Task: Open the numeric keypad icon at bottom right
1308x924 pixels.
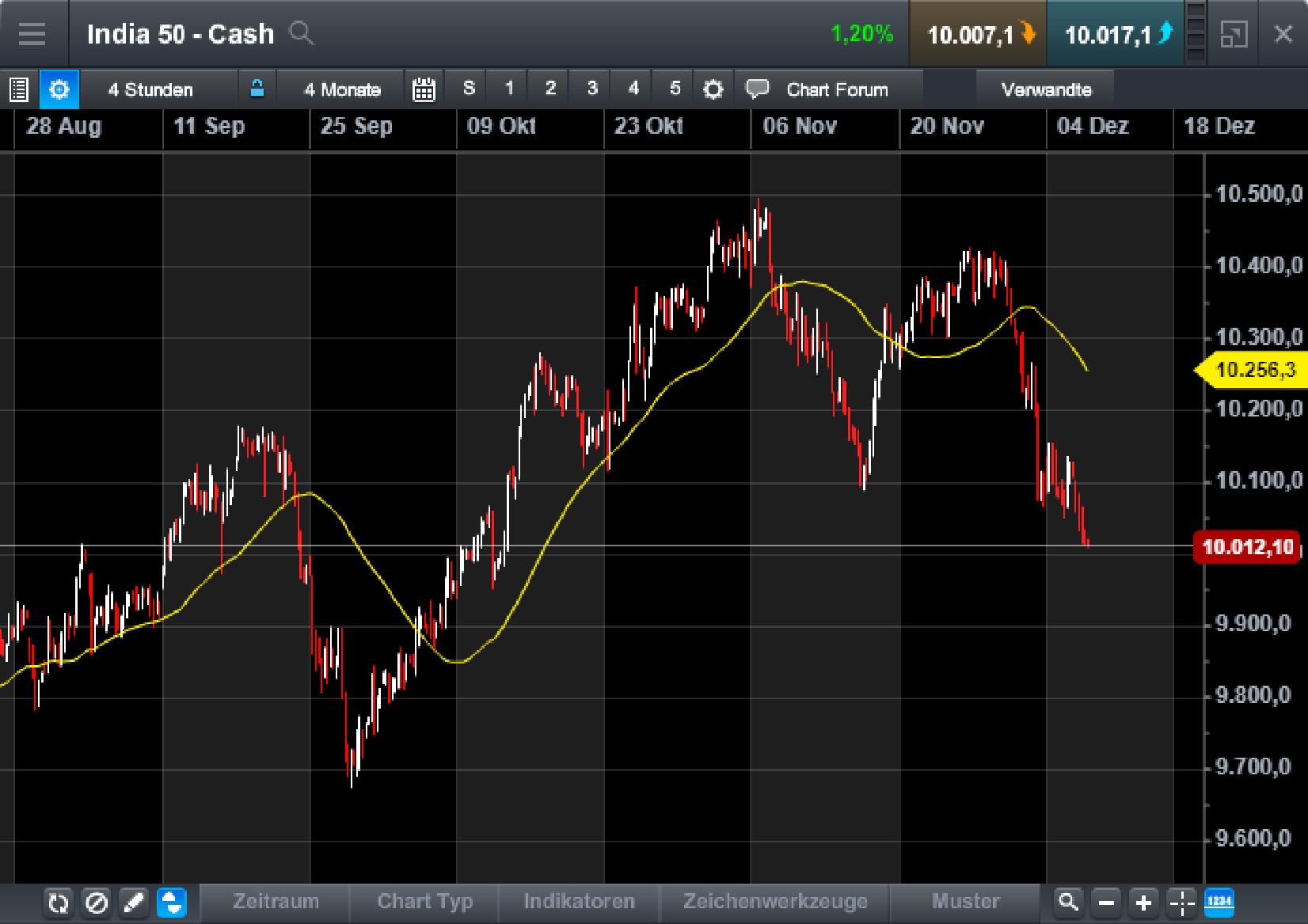Action: (x=1220, y=902)
